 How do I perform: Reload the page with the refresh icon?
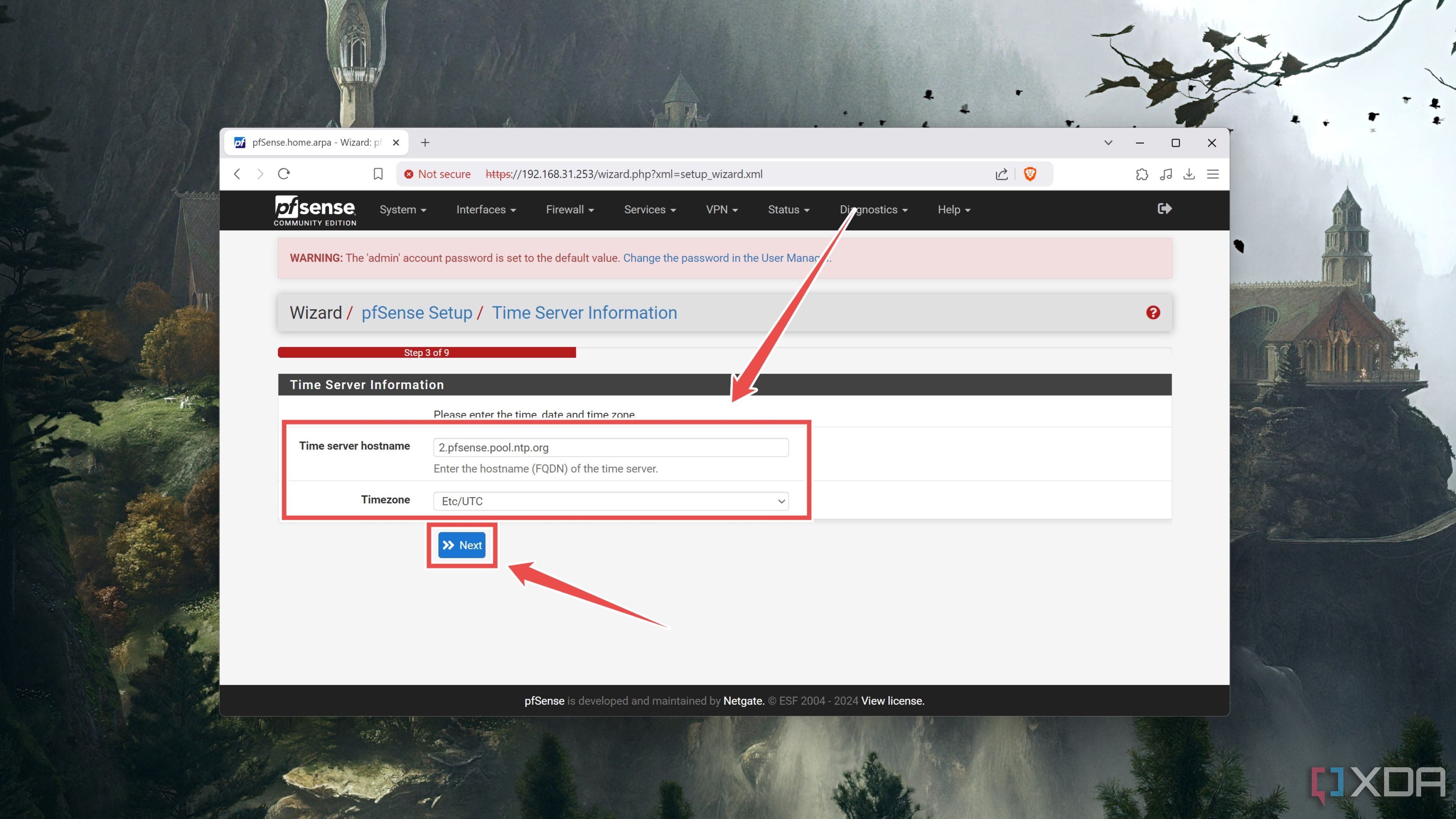click(x=284, y=174)
